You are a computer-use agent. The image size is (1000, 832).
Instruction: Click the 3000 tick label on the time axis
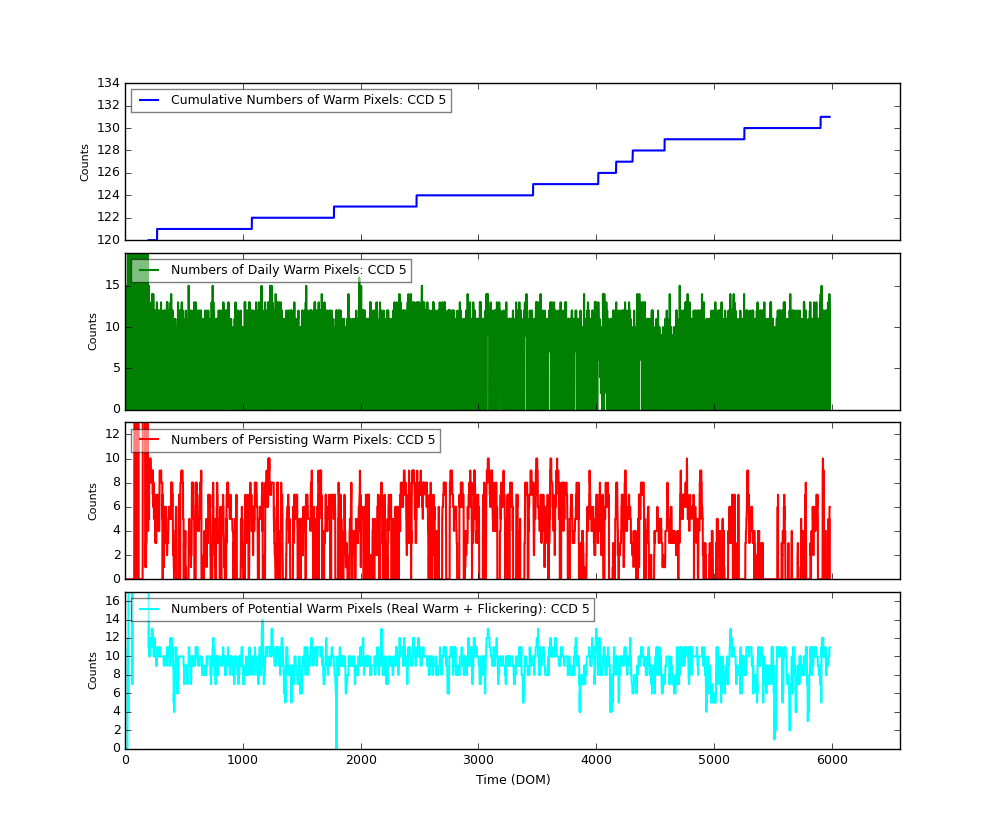click(478, 760)
